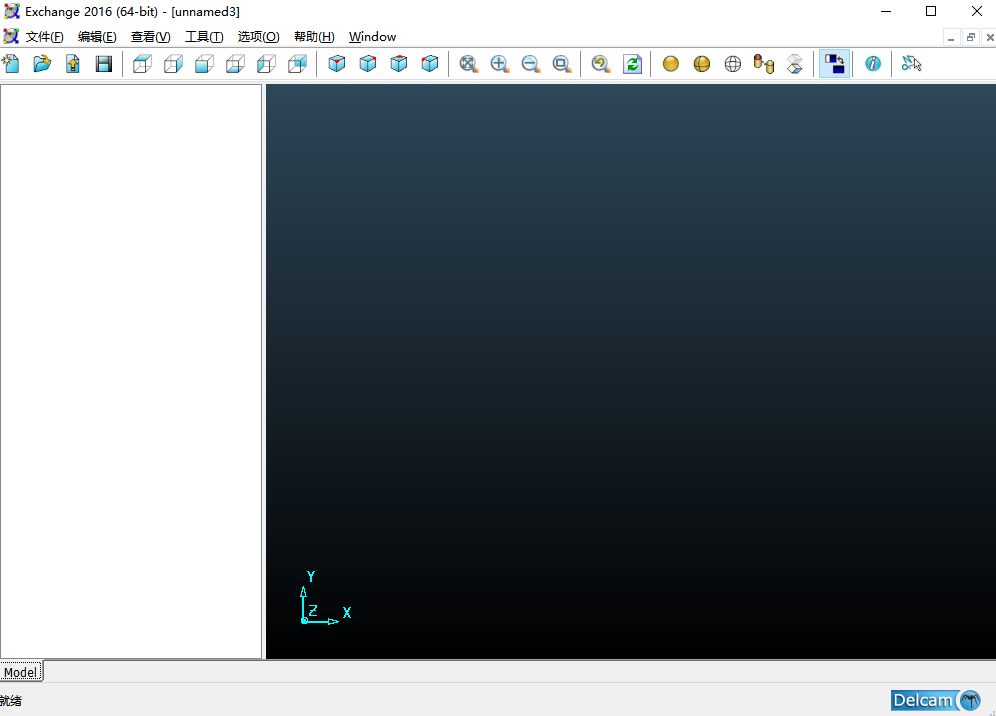Open the 查看(V) menu
This screenshot has height=716, width=996.
click(151, 37)
